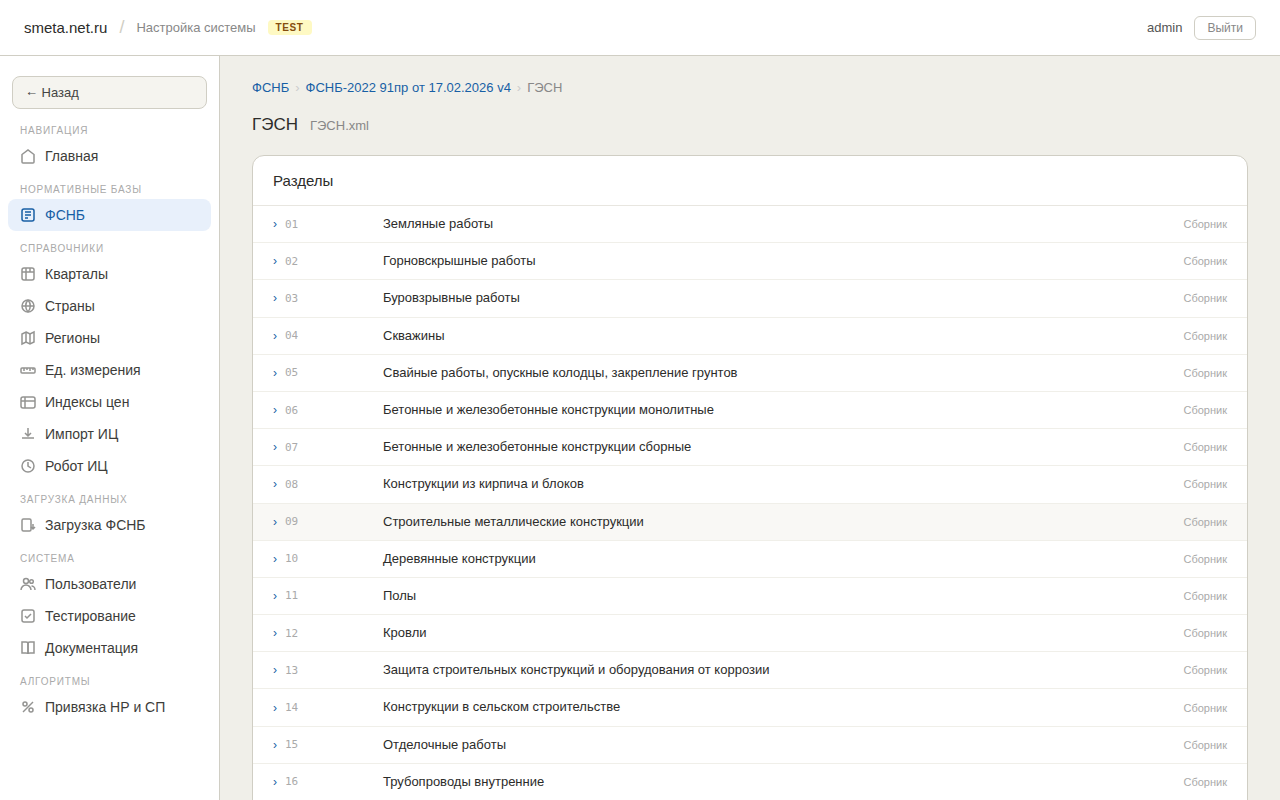This screenshot has width=1280, height=800.
Task: Open ФСНБ-2022 91пр breadcrumb link
Action: 408,88
